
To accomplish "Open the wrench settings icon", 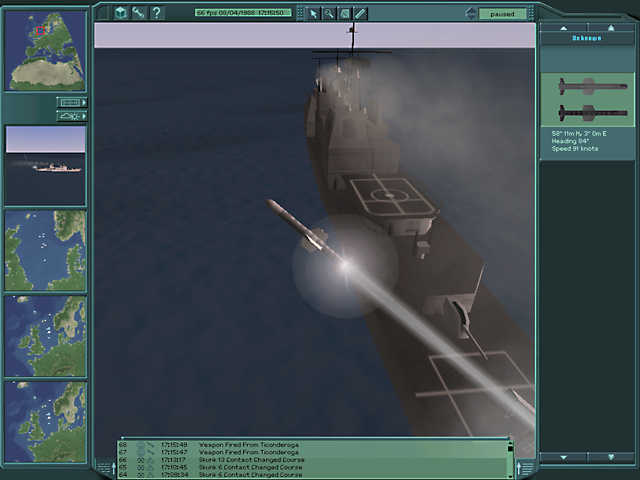I will (x=138, y=13).
